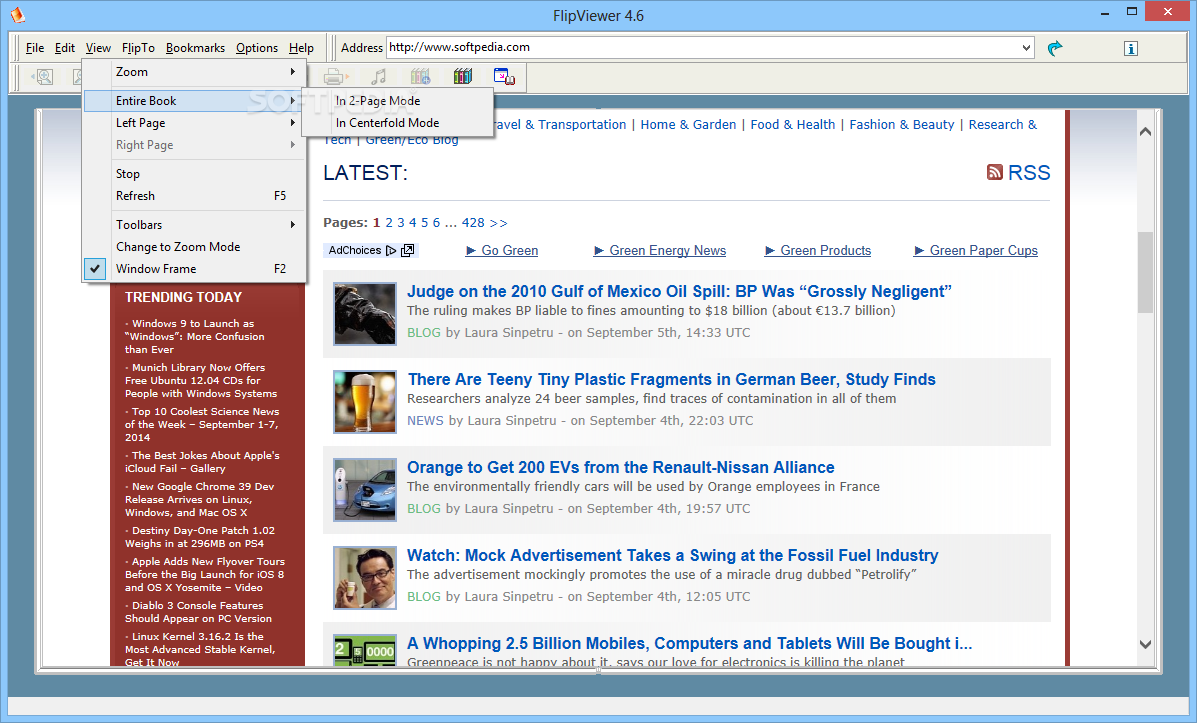
Task: Open the Petrolify man article thumbnail
Action: coord(365,577)
